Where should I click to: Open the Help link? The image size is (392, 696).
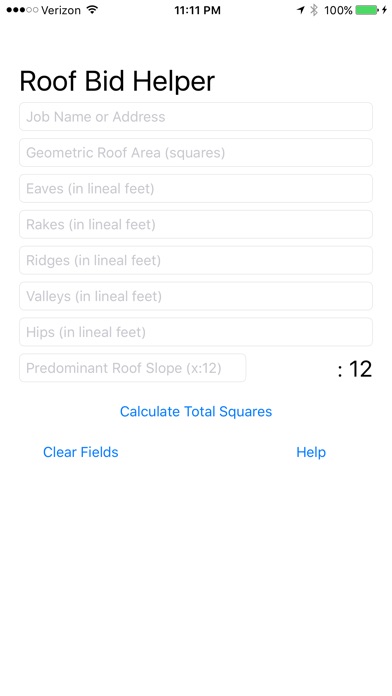click(311, 452)
